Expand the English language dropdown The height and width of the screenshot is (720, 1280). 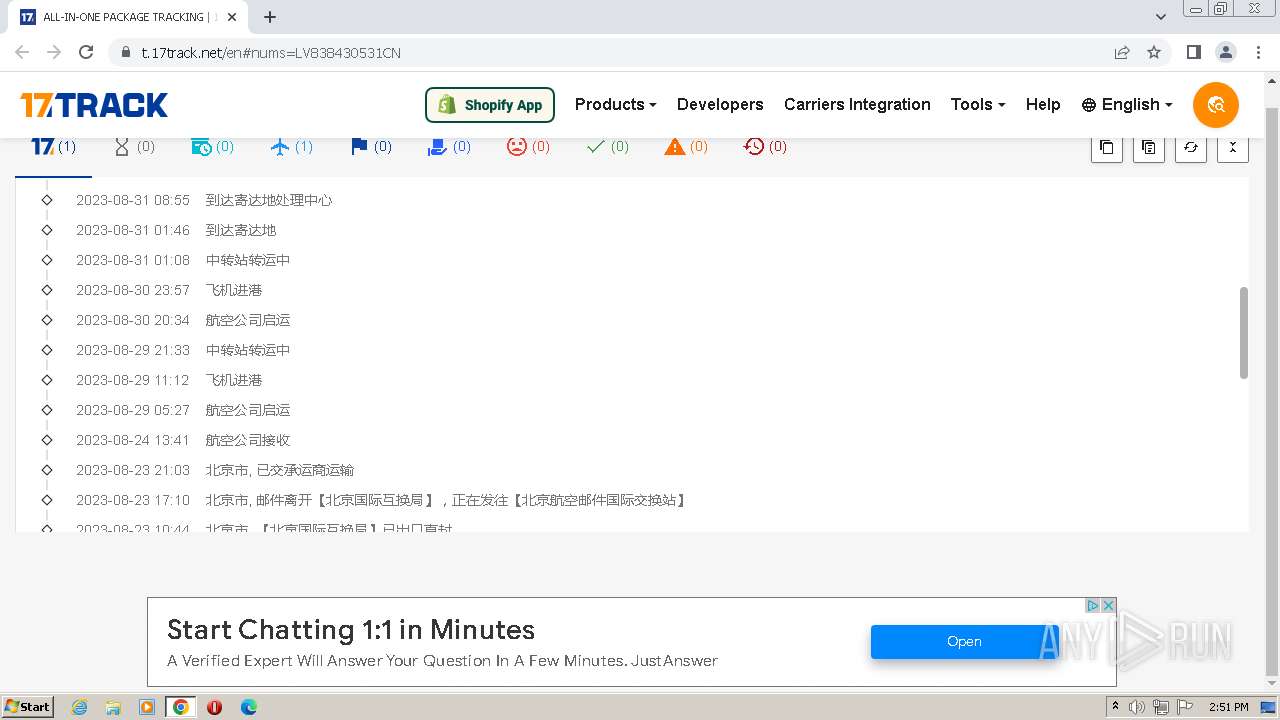point(1127,104)
